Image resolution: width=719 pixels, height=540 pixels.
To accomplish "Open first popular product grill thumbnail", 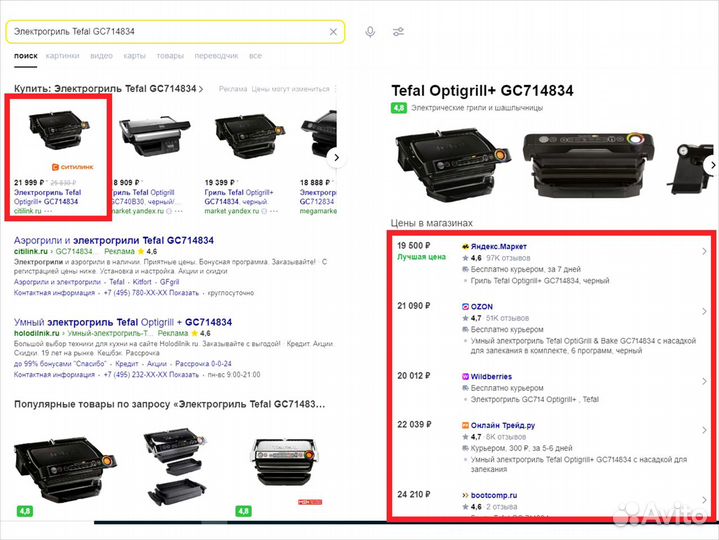I will [64, 470].
